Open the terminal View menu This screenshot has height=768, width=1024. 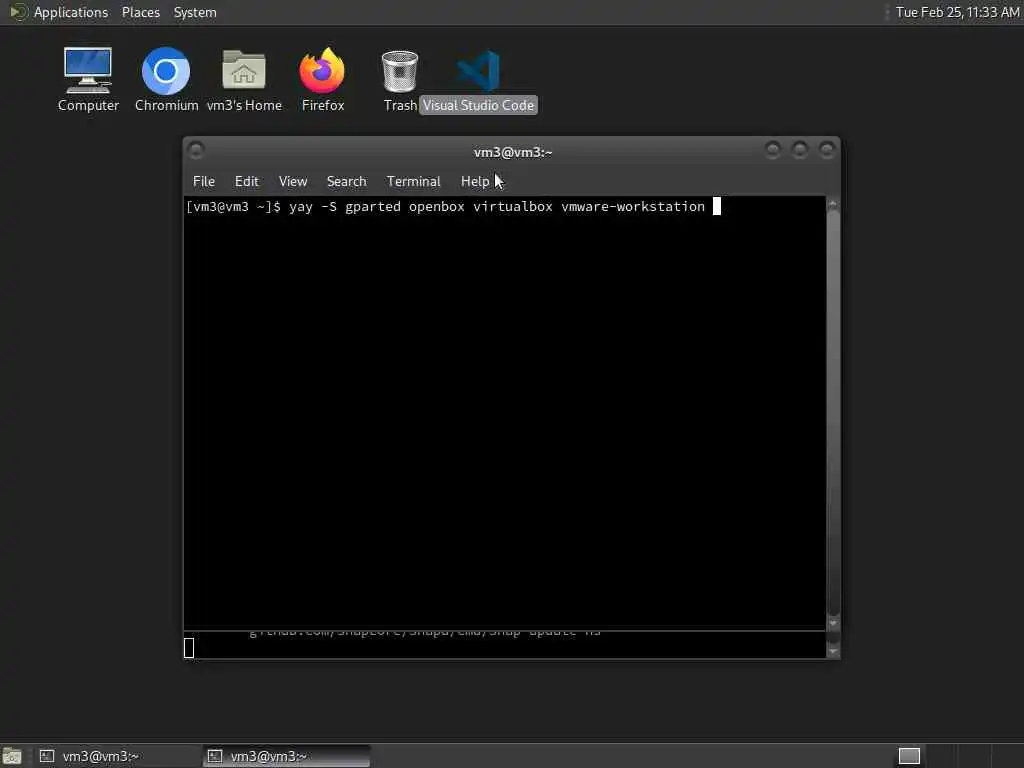(293, 182)
